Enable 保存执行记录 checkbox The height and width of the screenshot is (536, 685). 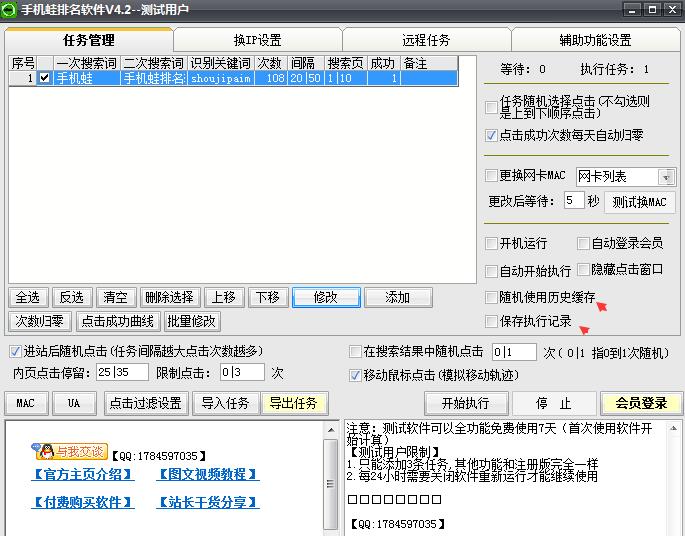[x=491, y=322]
